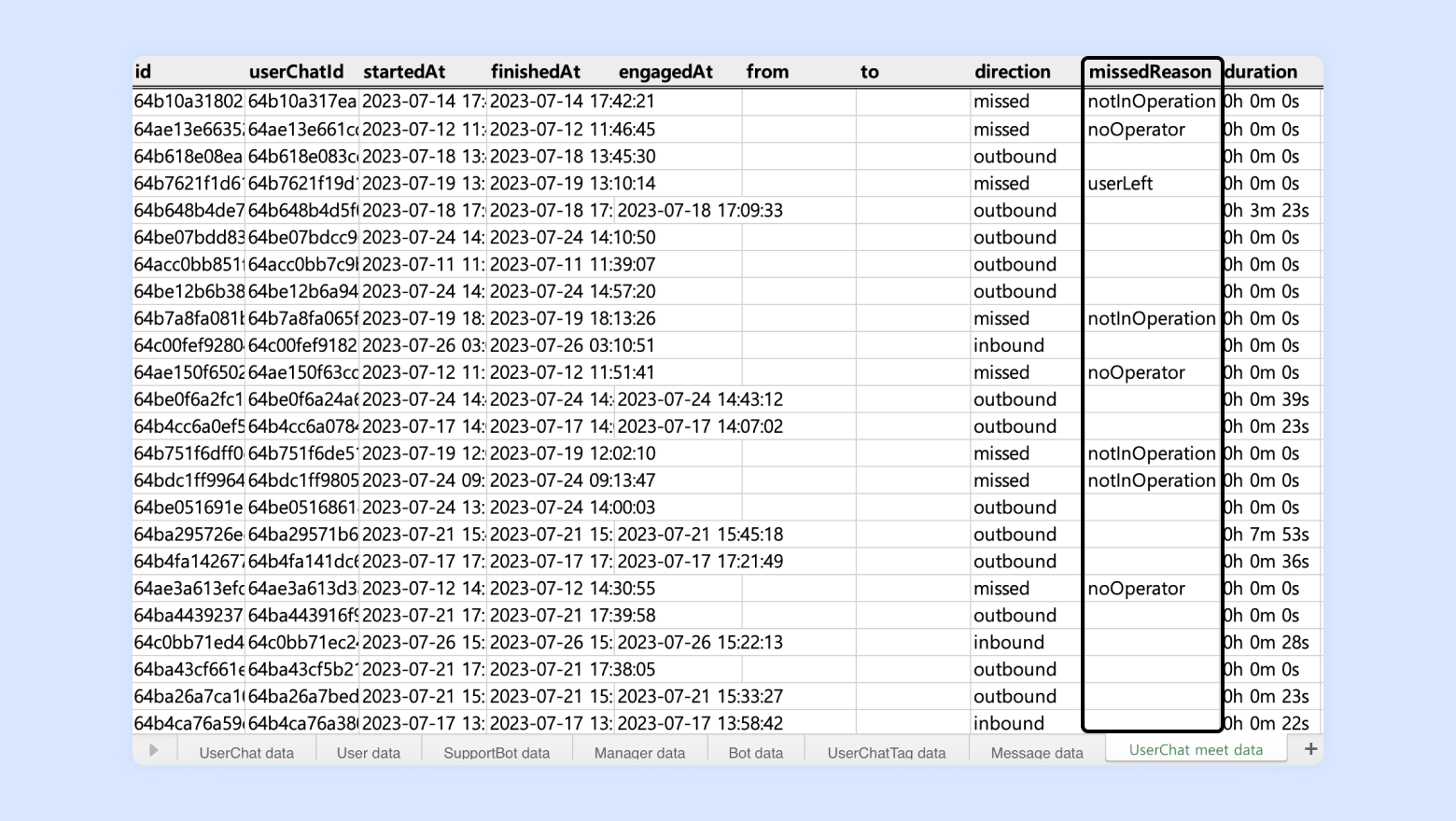Screen dimensions: 1456x821
Task: Click the cell 2023-07-24 14:10:50
Action: [572, 238]
